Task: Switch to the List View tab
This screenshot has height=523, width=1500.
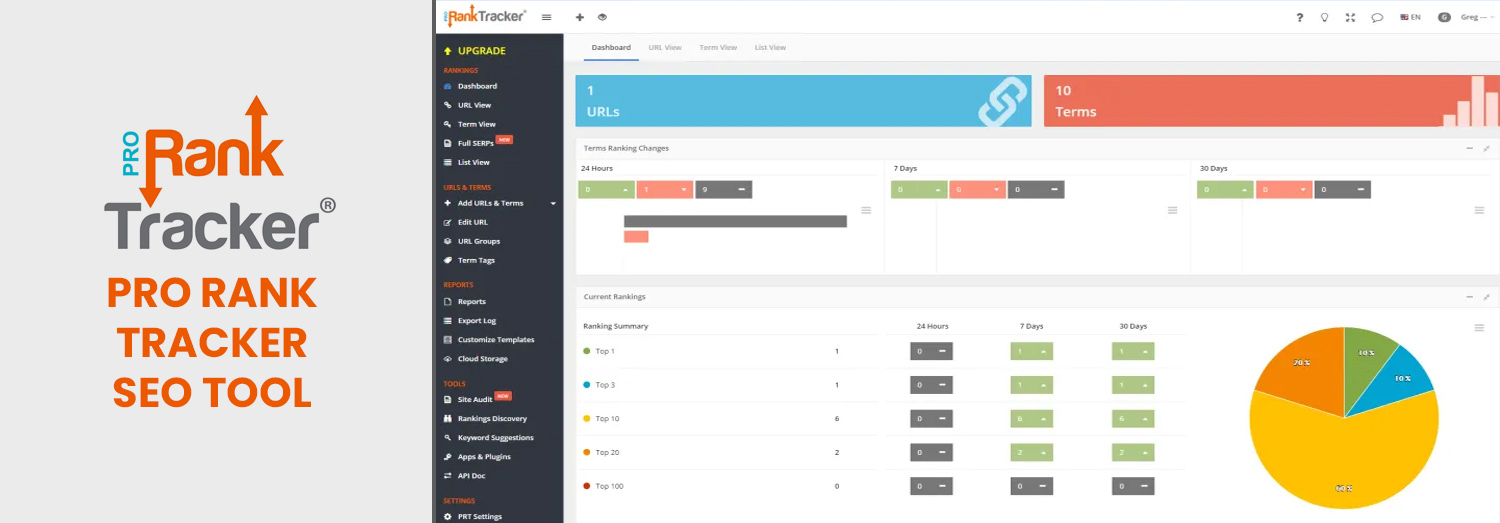Action: 770,47
